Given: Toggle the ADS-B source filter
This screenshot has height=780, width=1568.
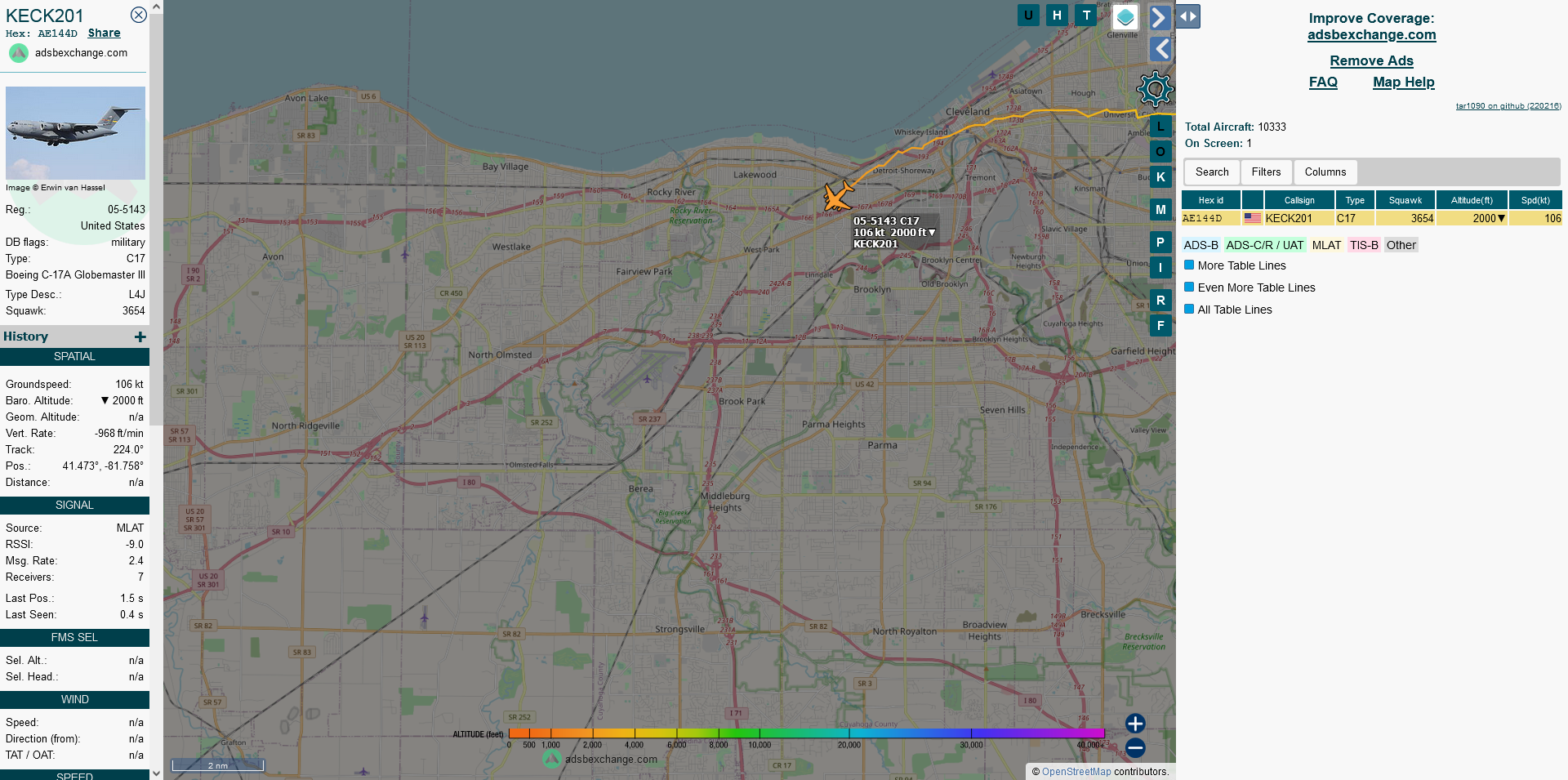Looking at the screenshot, I should tap(1200, 245).
